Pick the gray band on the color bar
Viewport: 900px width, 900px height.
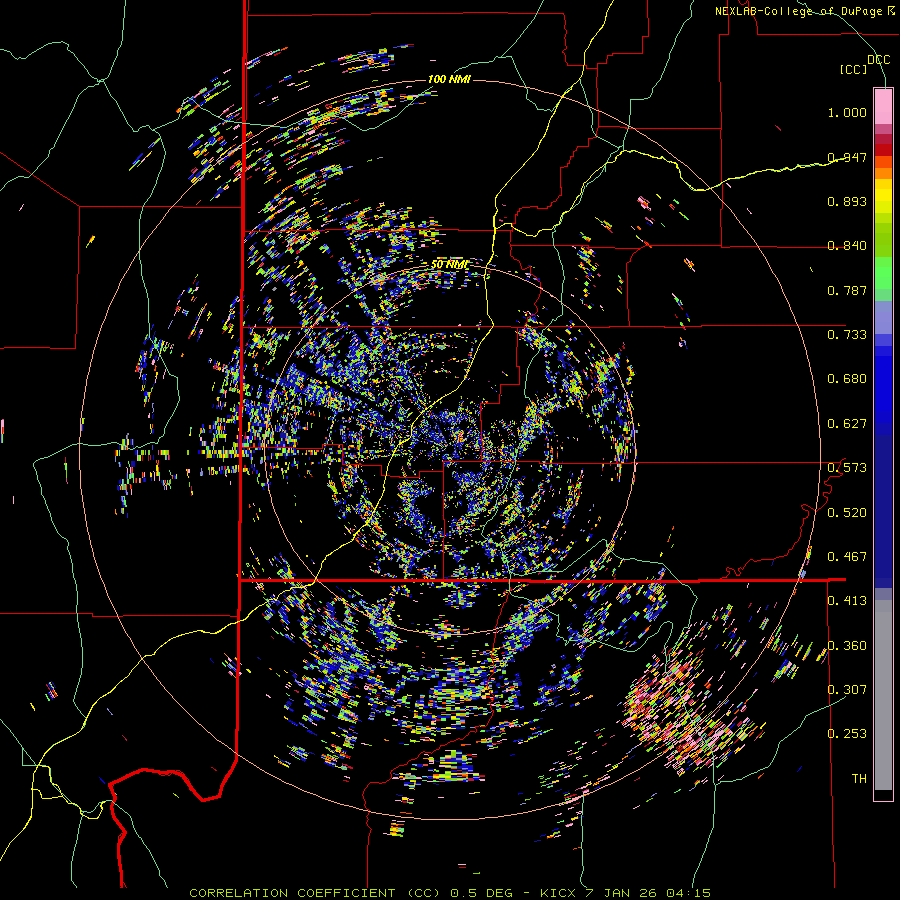click(883, 695)
